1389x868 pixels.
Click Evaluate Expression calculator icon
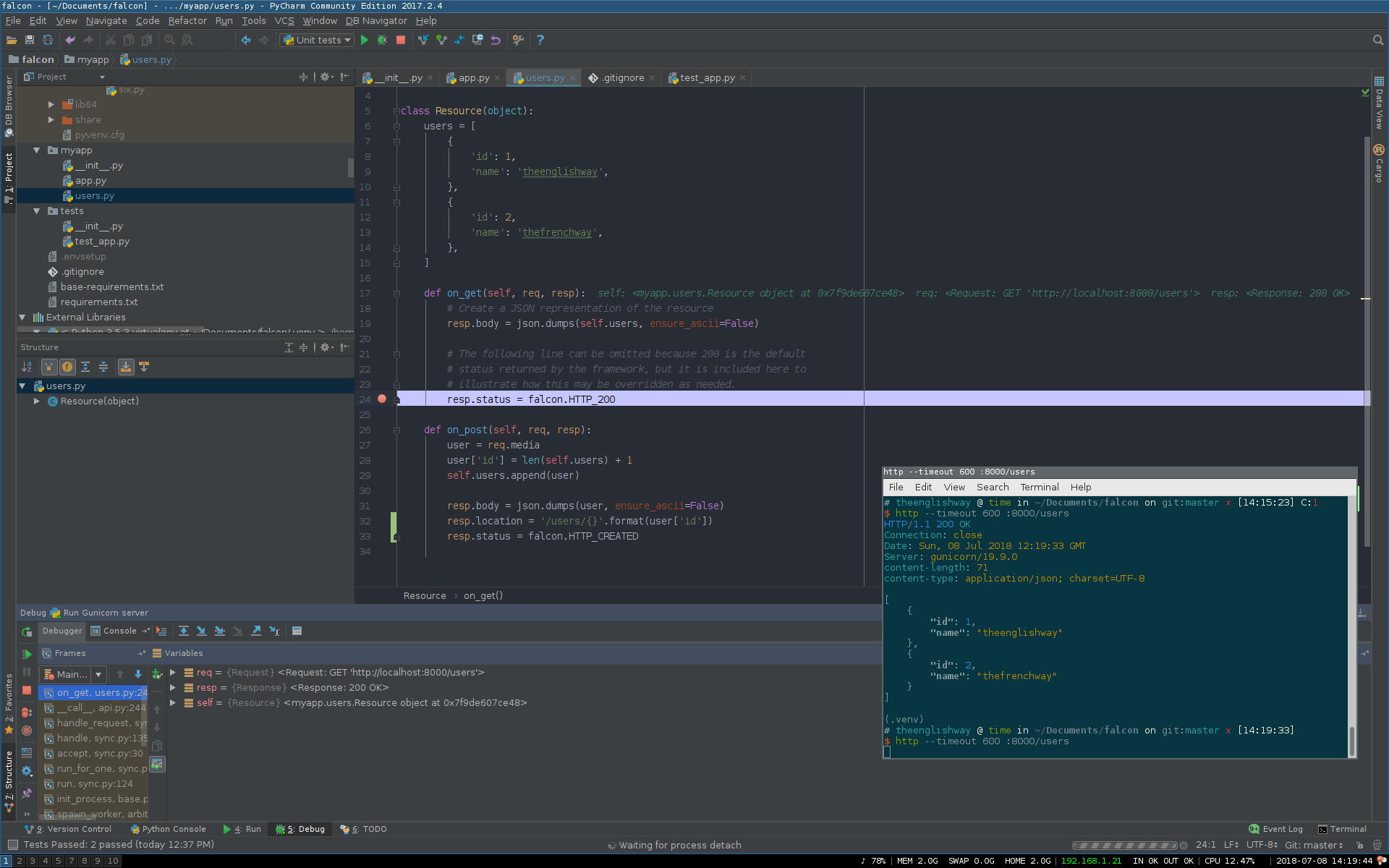click(x=297, y=631)
